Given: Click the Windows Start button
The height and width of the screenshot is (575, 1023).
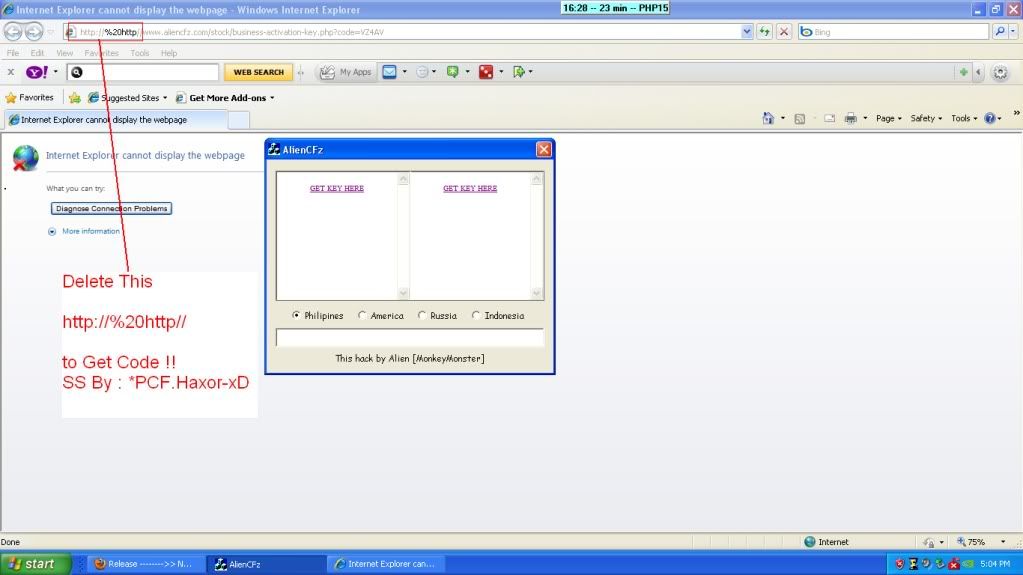Looking at the screenshot, I should (35, 564).
